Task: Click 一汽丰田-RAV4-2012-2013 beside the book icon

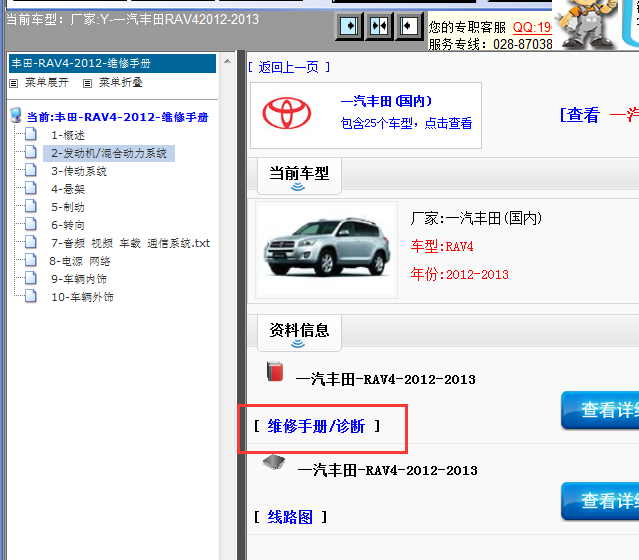Action: click(x=386, y=380)
